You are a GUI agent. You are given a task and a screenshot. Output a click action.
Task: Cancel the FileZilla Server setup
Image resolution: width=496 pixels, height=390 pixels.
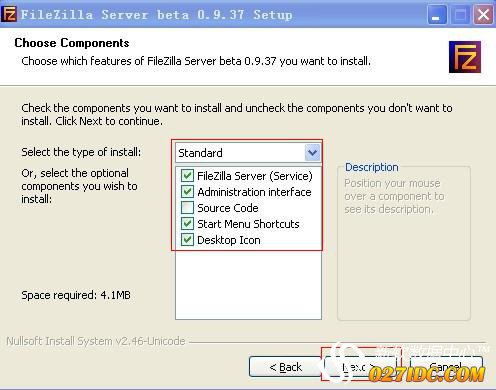(x=446, y=367)
